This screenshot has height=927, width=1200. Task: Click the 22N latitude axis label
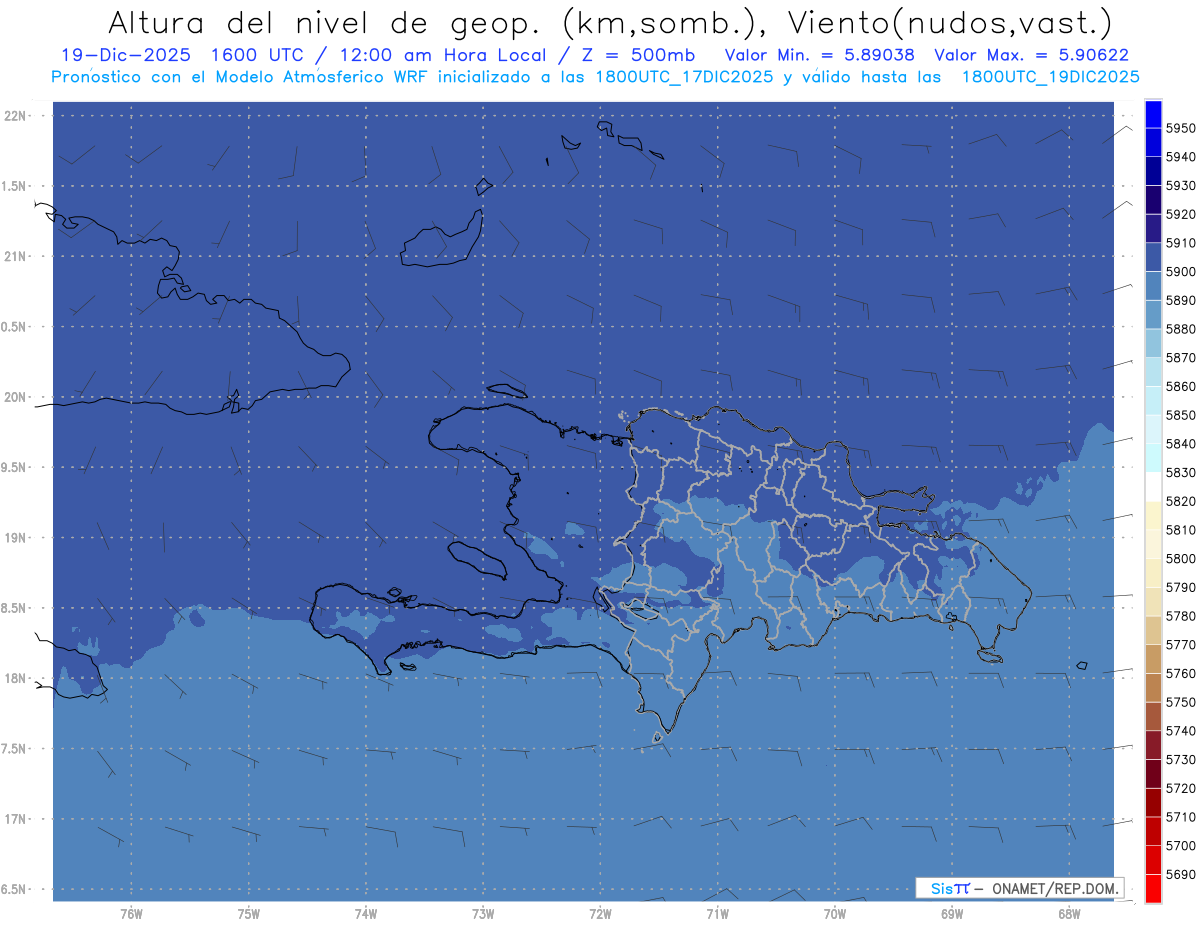pyautogui.click(x=14, y=115)
